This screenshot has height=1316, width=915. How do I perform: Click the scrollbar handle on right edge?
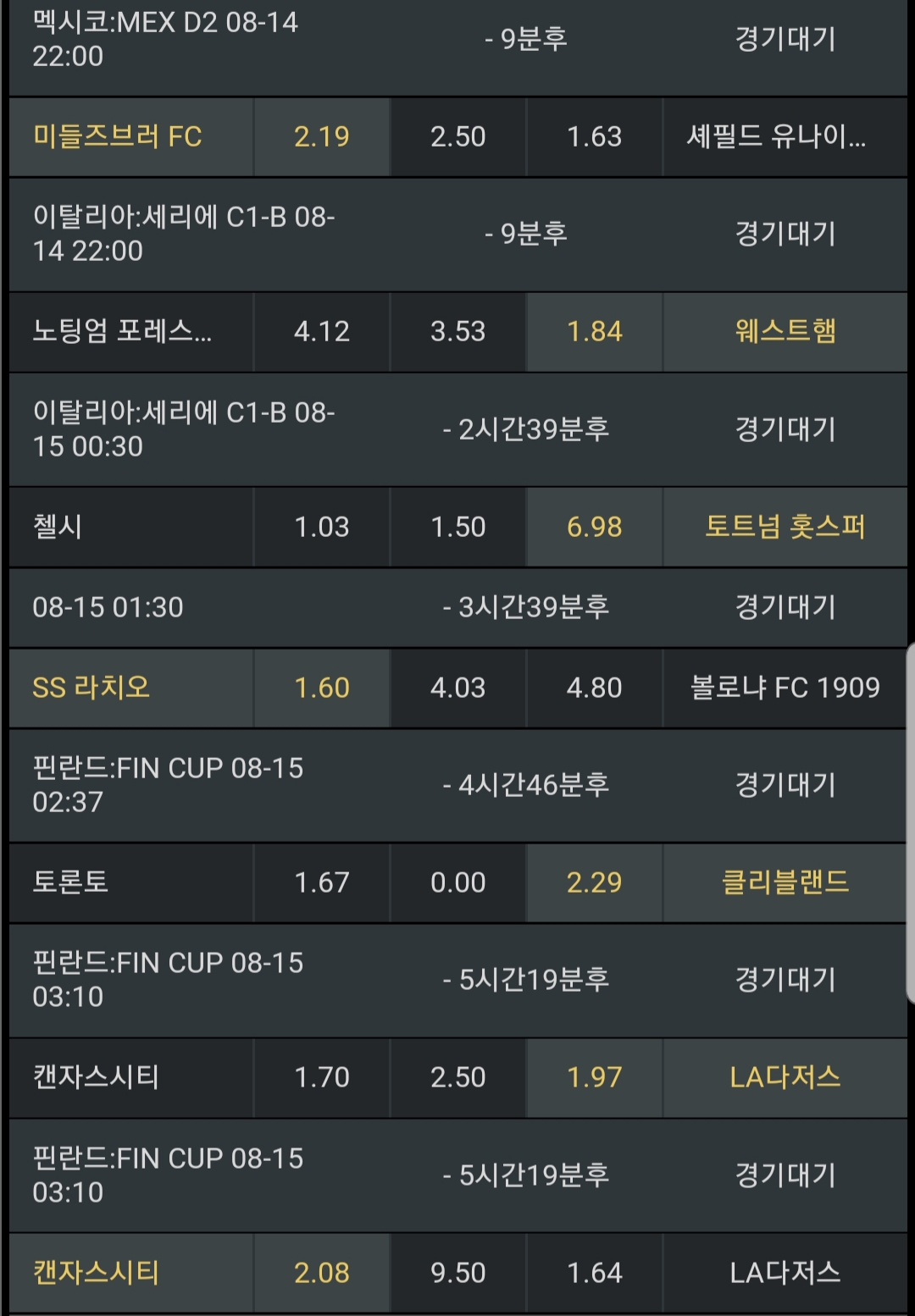click(x=911, y=823)
